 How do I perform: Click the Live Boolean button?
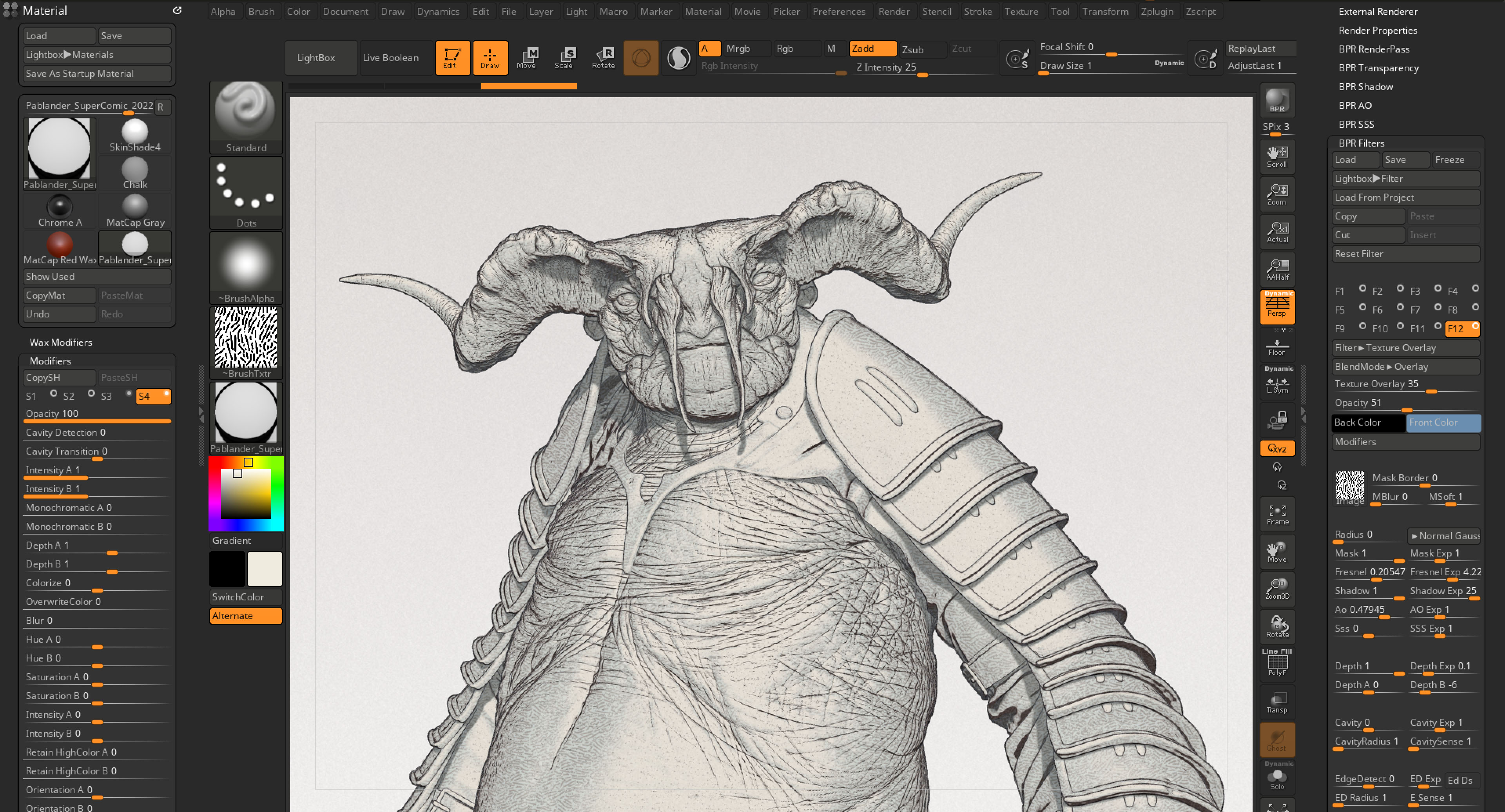395,58
